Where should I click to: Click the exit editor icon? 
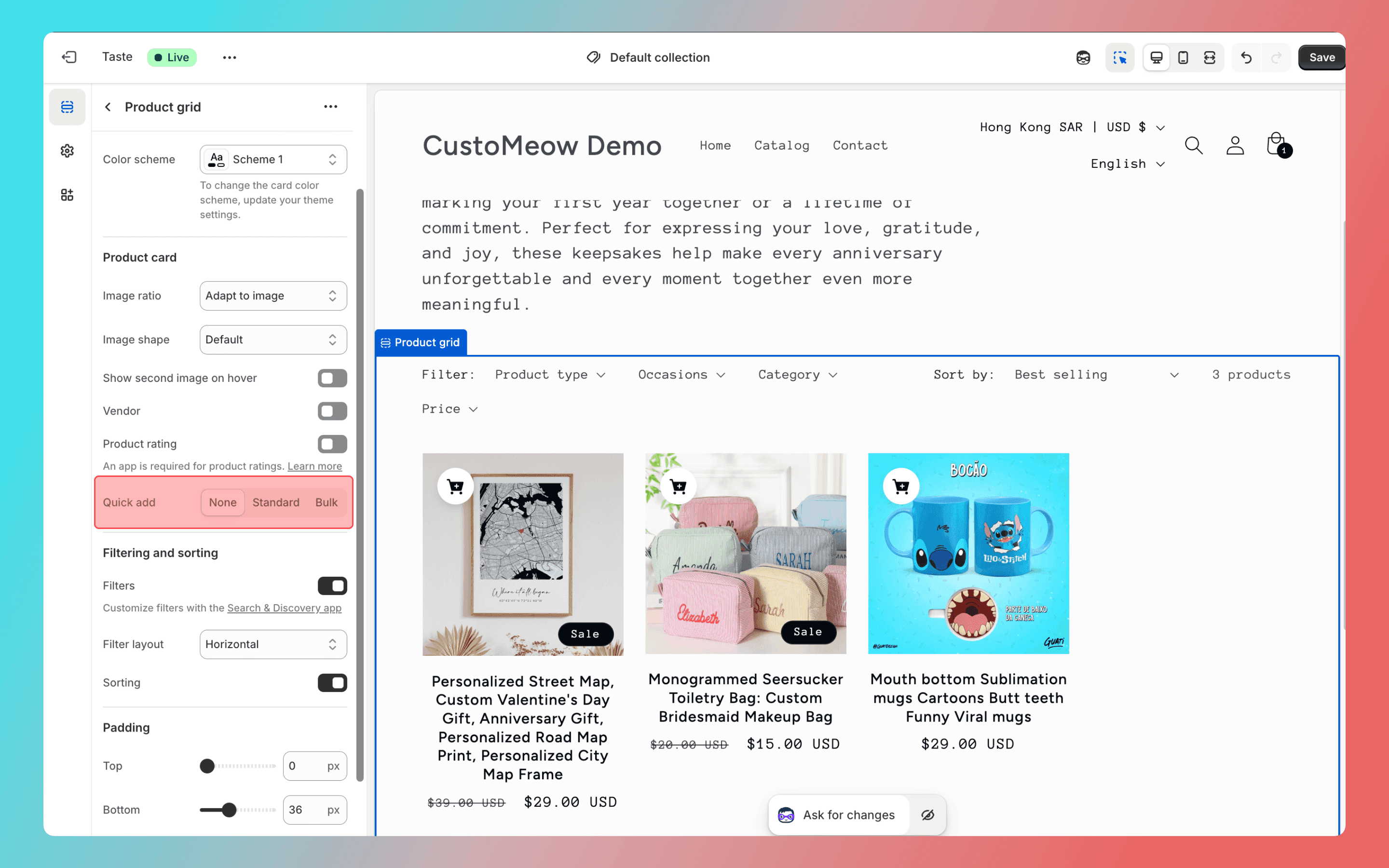69,57
